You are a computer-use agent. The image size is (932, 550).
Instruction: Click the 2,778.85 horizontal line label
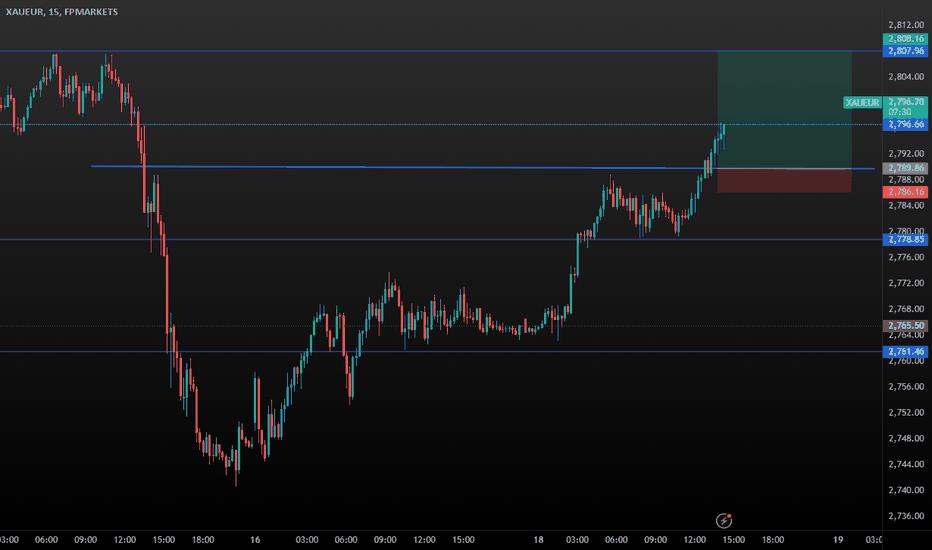click(x=905, y=240)
